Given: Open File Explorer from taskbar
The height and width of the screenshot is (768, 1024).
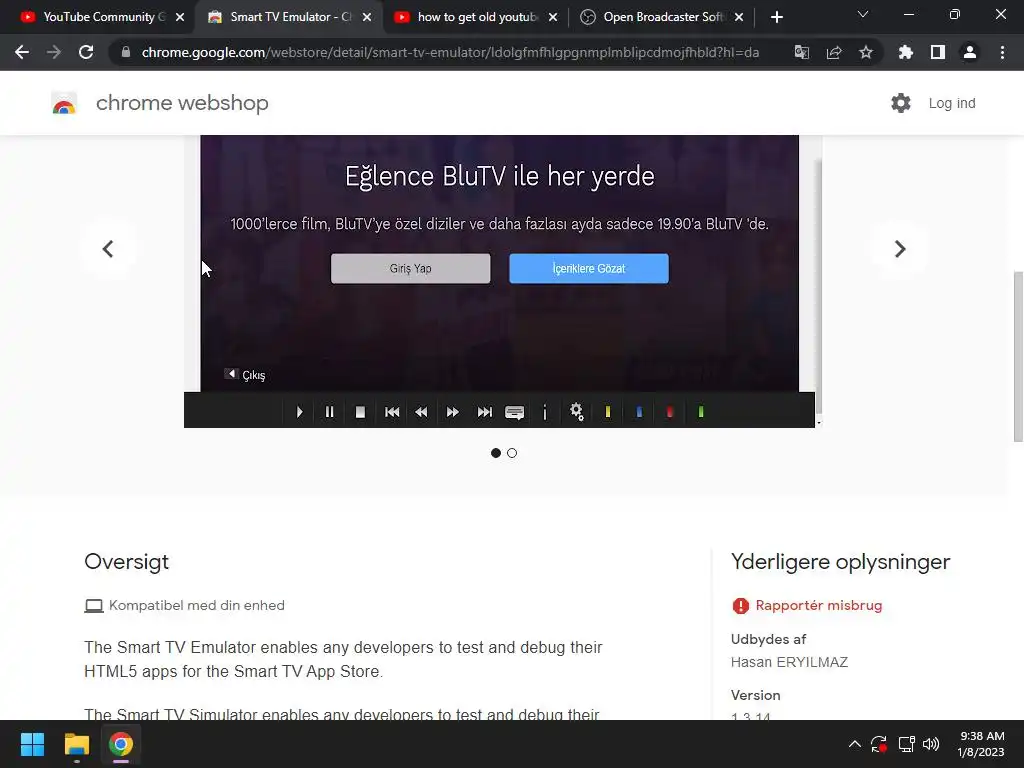Looking at the screenshot, I should 76,744.
